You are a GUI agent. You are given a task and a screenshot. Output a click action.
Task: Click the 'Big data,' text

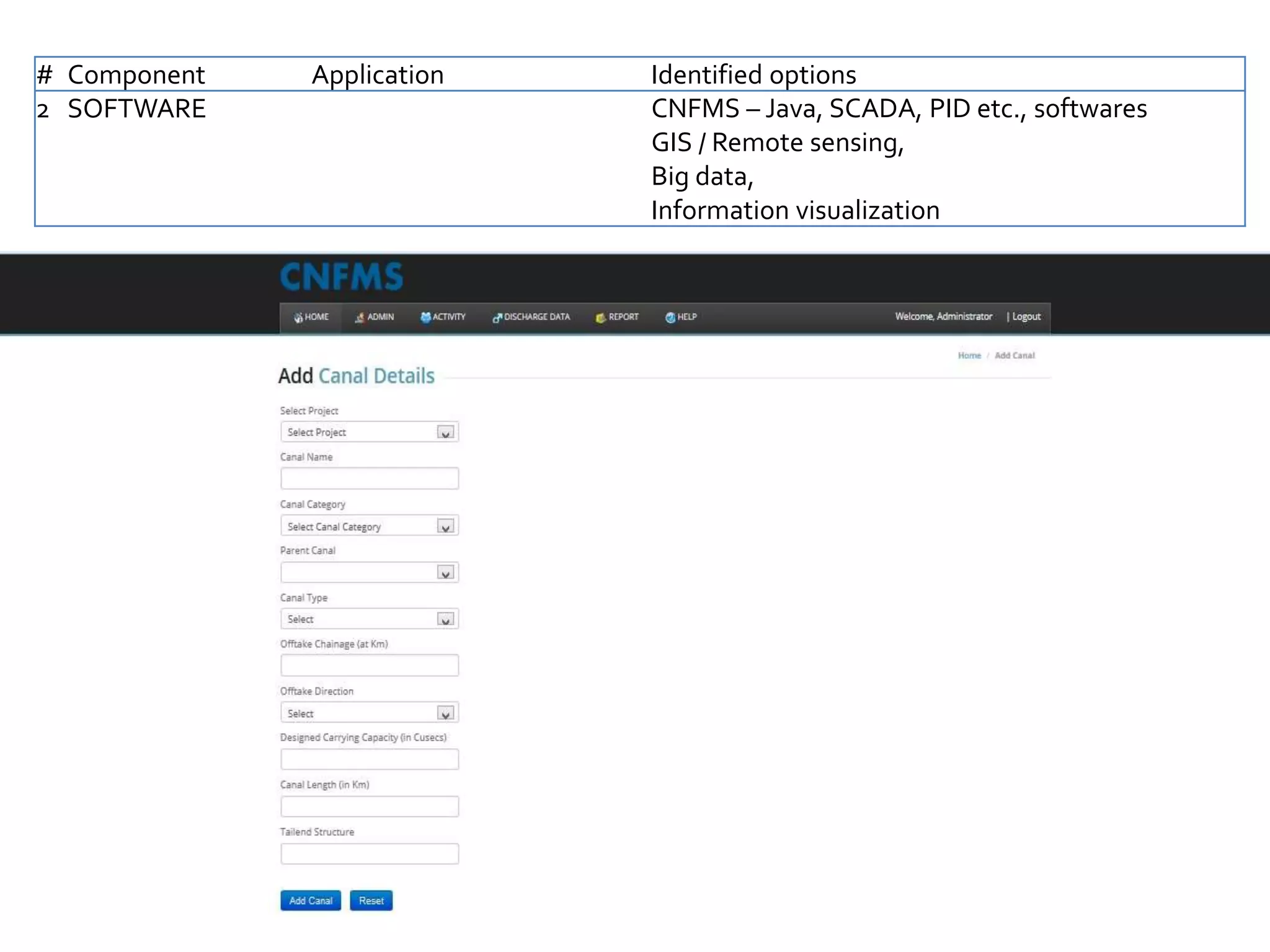tap(702, 177)
